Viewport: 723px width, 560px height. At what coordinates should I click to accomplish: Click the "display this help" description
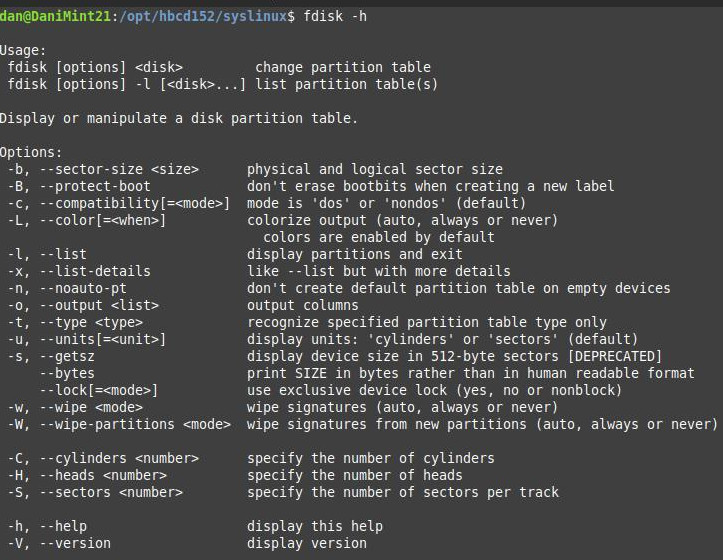pos(315,526)
